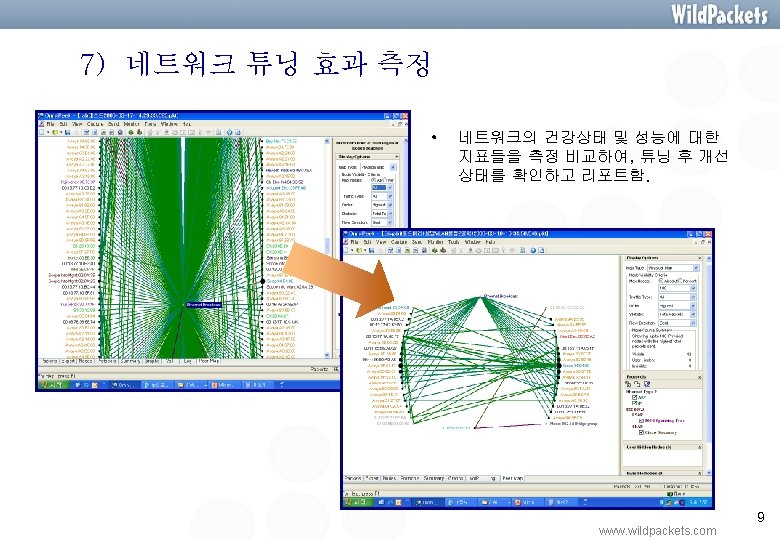Select Mcast 802.1d Bridge group node
Screen dimensions: 780x540
click(573, 424)
